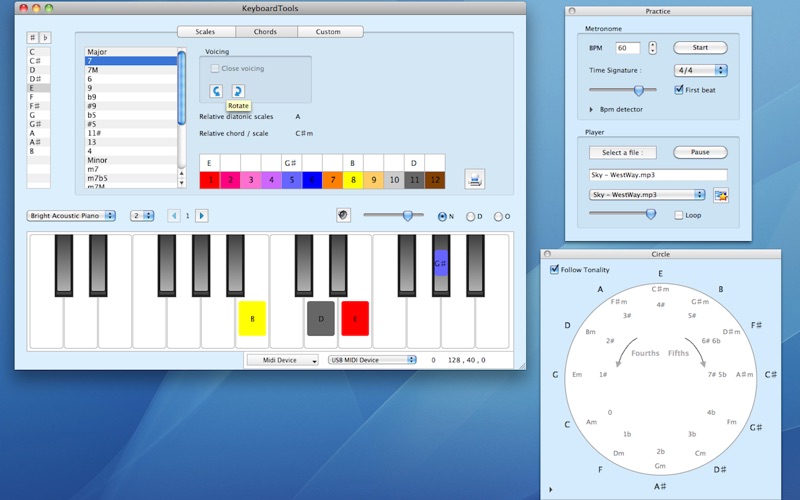Select the m7b5 chord type
This screenshot has height=500, width=800.
131,178
